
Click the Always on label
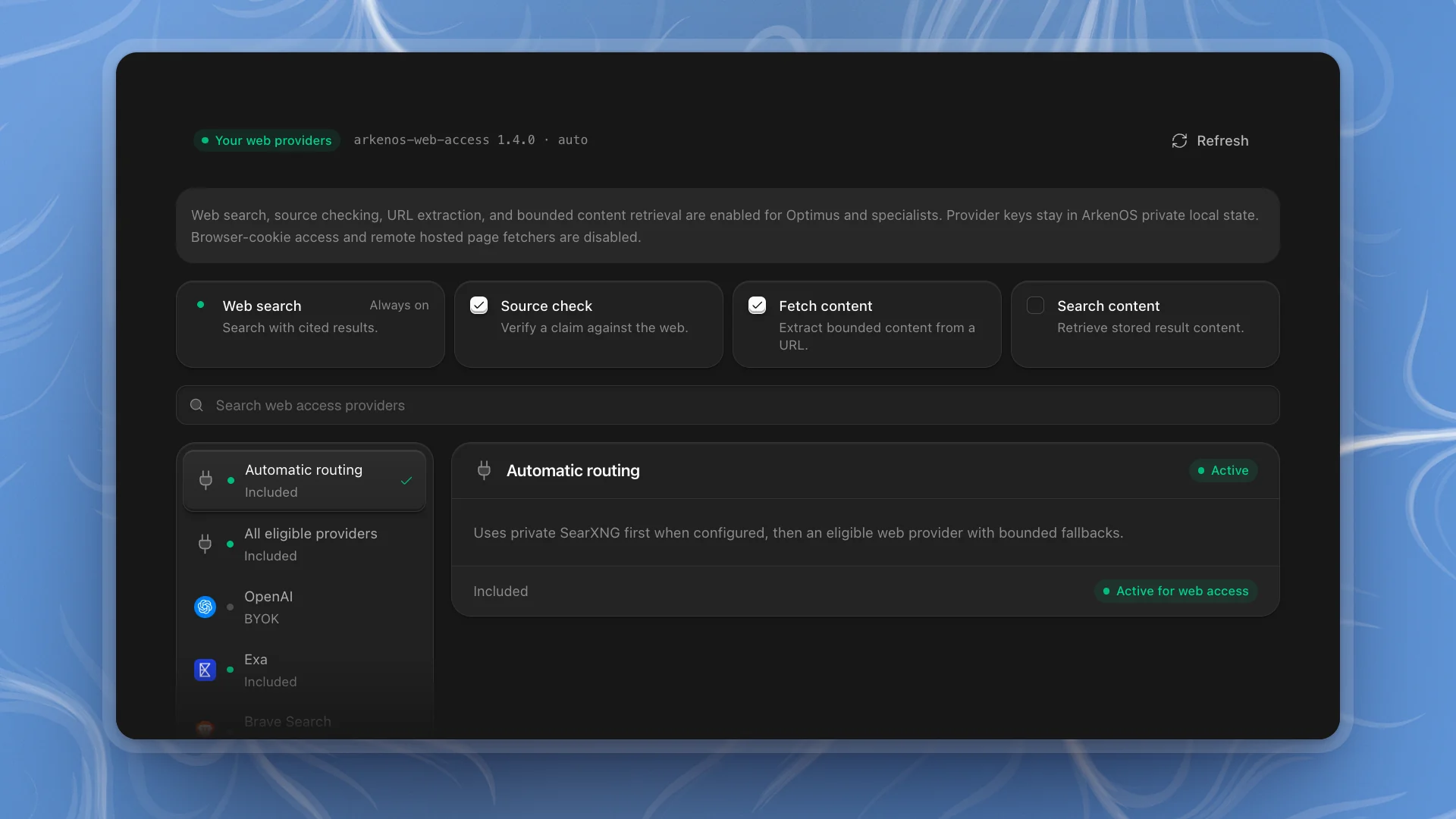(399, 305)
